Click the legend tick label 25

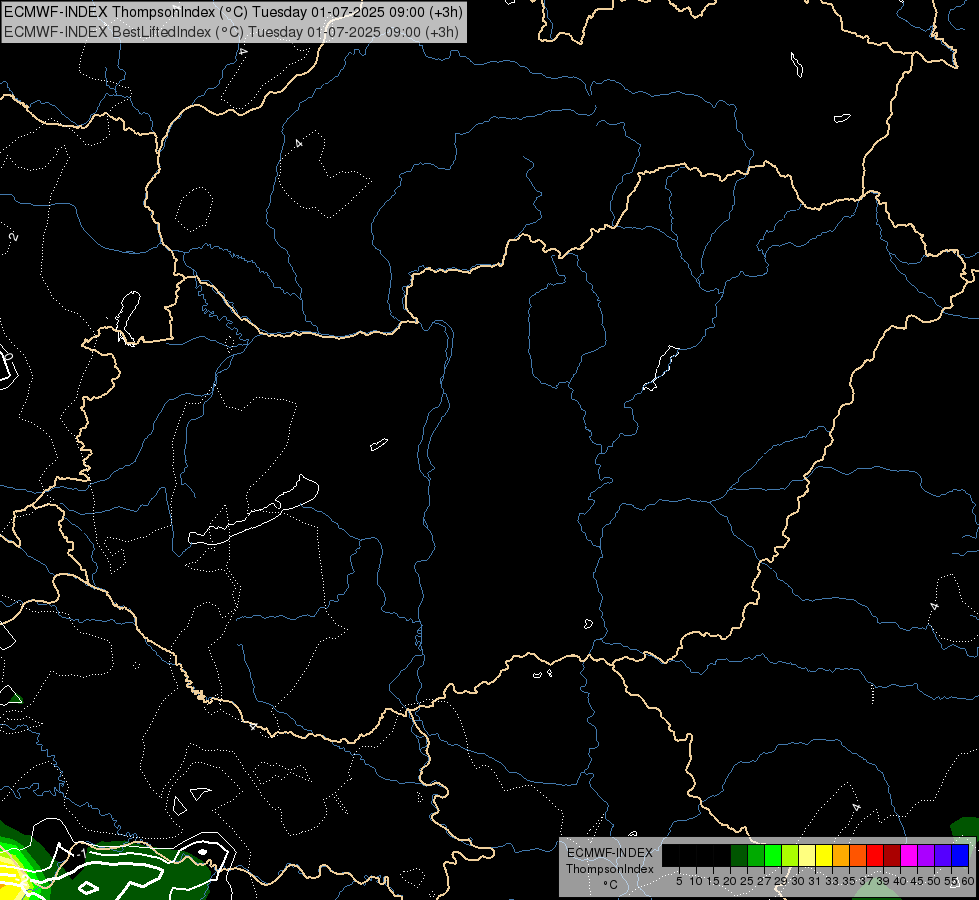[747, 881]
